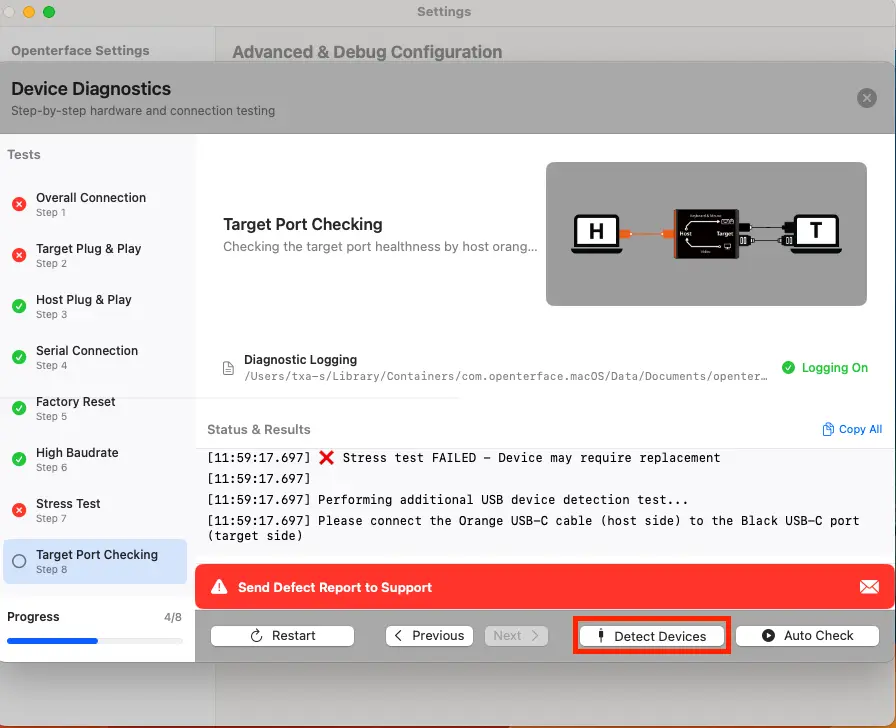Select the Target Plug & Play step

pyautogui.click(x=88, y=255)
